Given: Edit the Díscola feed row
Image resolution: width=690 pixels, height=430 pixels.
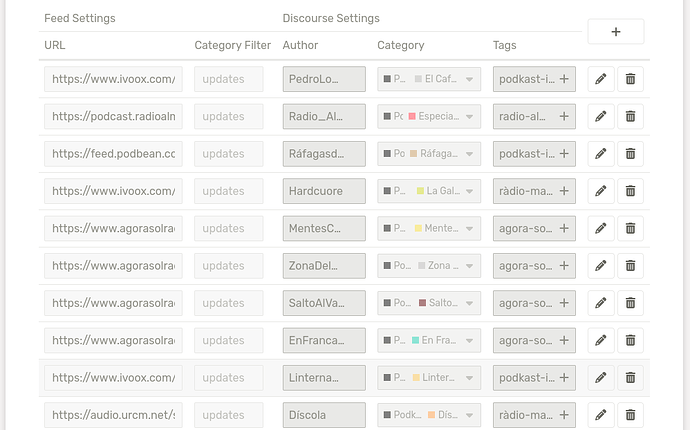Looking at the screenshot, I should [601, 415].
